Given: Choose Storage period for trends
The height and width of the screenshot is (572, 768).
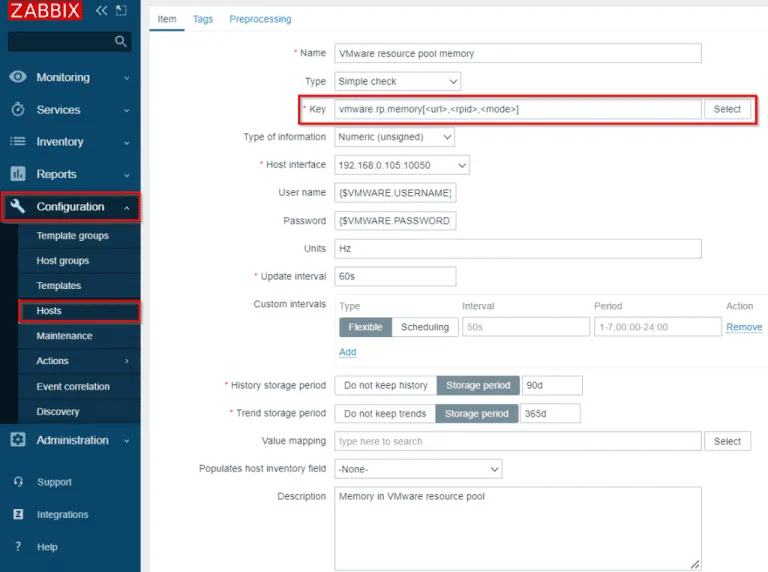Looking at the screenshot, I should tap(477, 413).
